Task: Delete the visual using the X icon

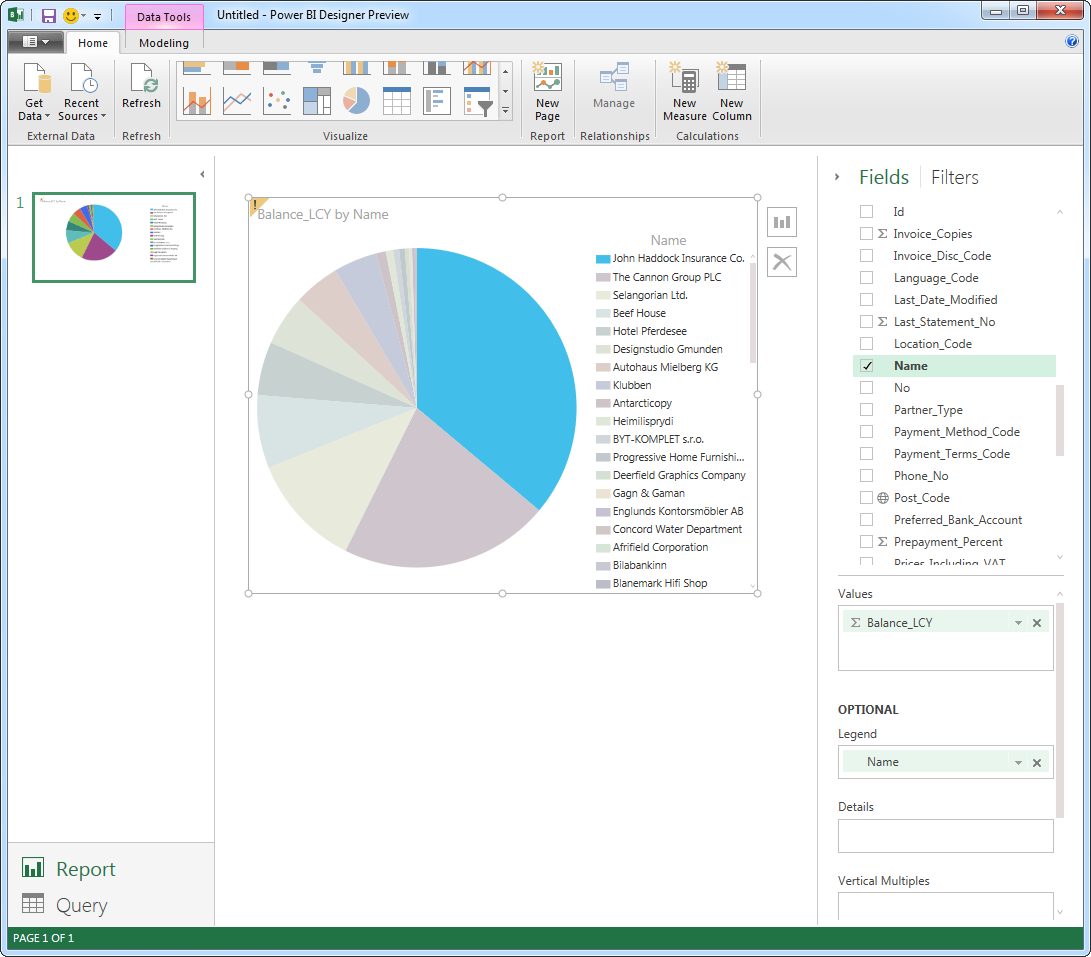Action: (782, 262)
